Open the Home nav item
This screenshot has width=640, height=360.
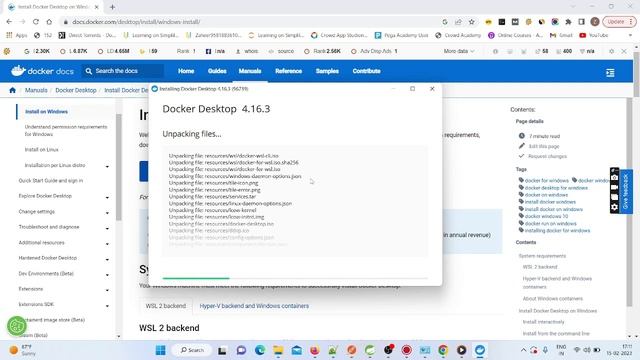click(x=186, y=71)
